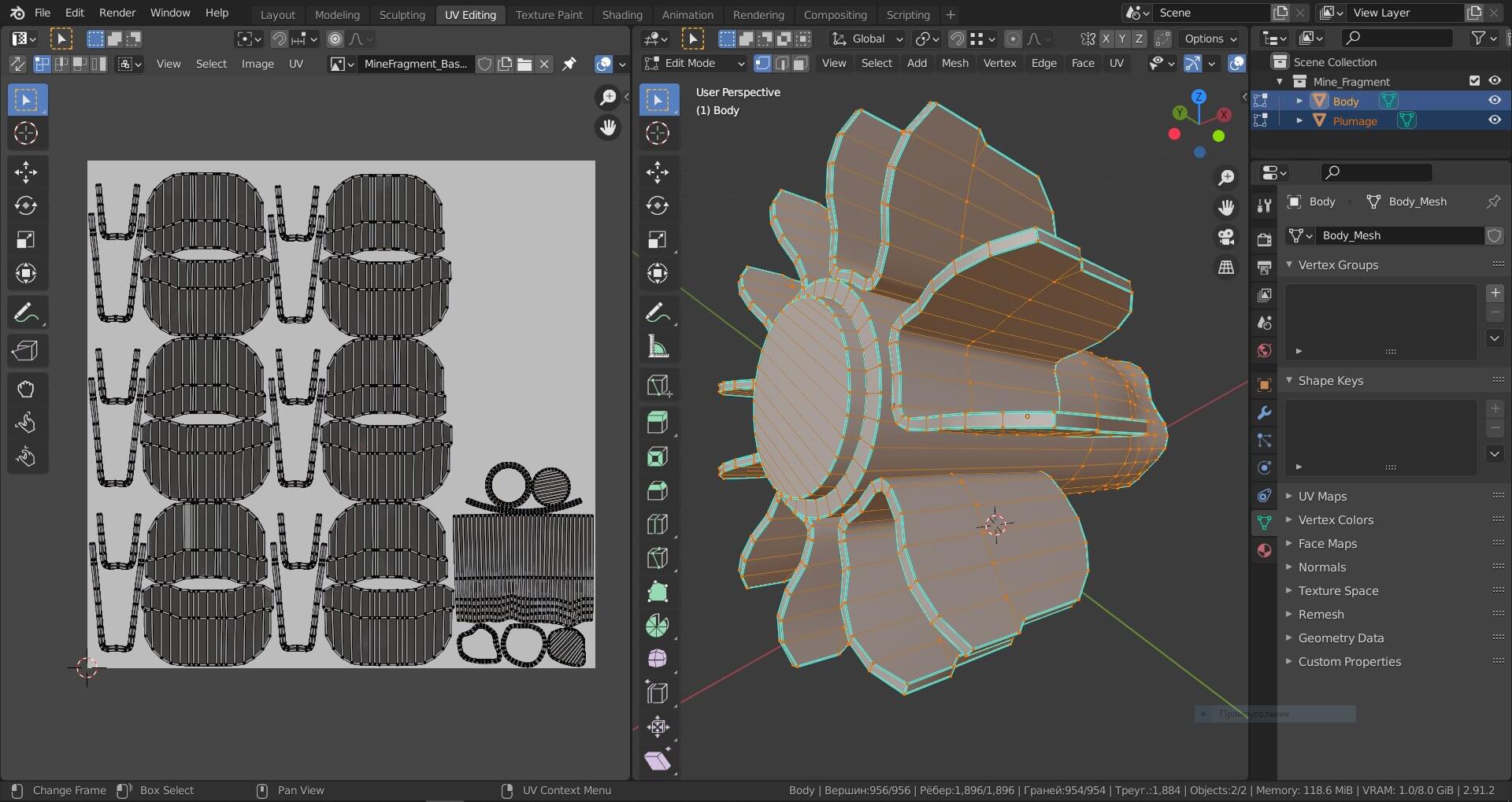Toggle camera view in 3D viewport
The width and height of the screenshot is (1512, 802).
point(1225,237)
